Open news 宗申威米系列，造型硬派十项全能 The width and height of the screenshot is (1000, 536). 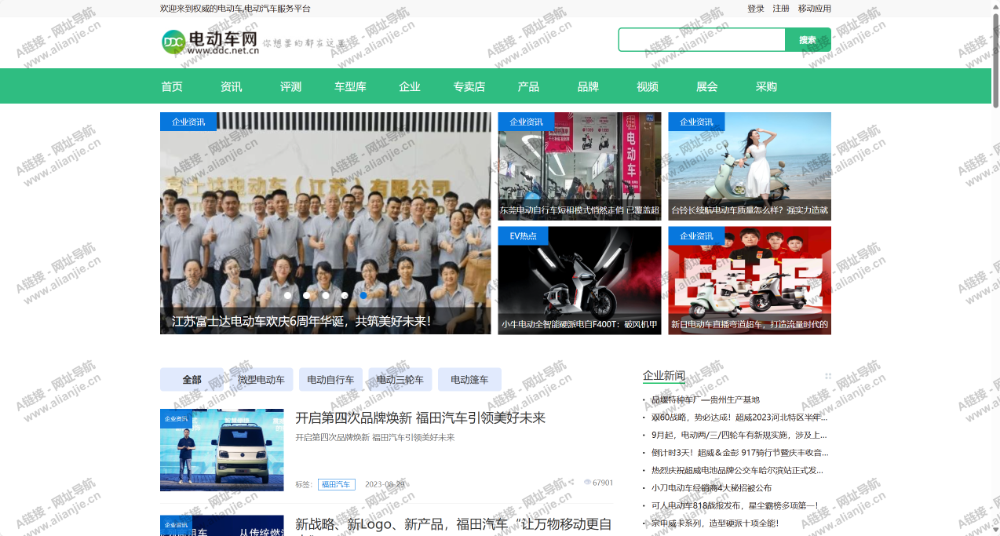point(714,523)
